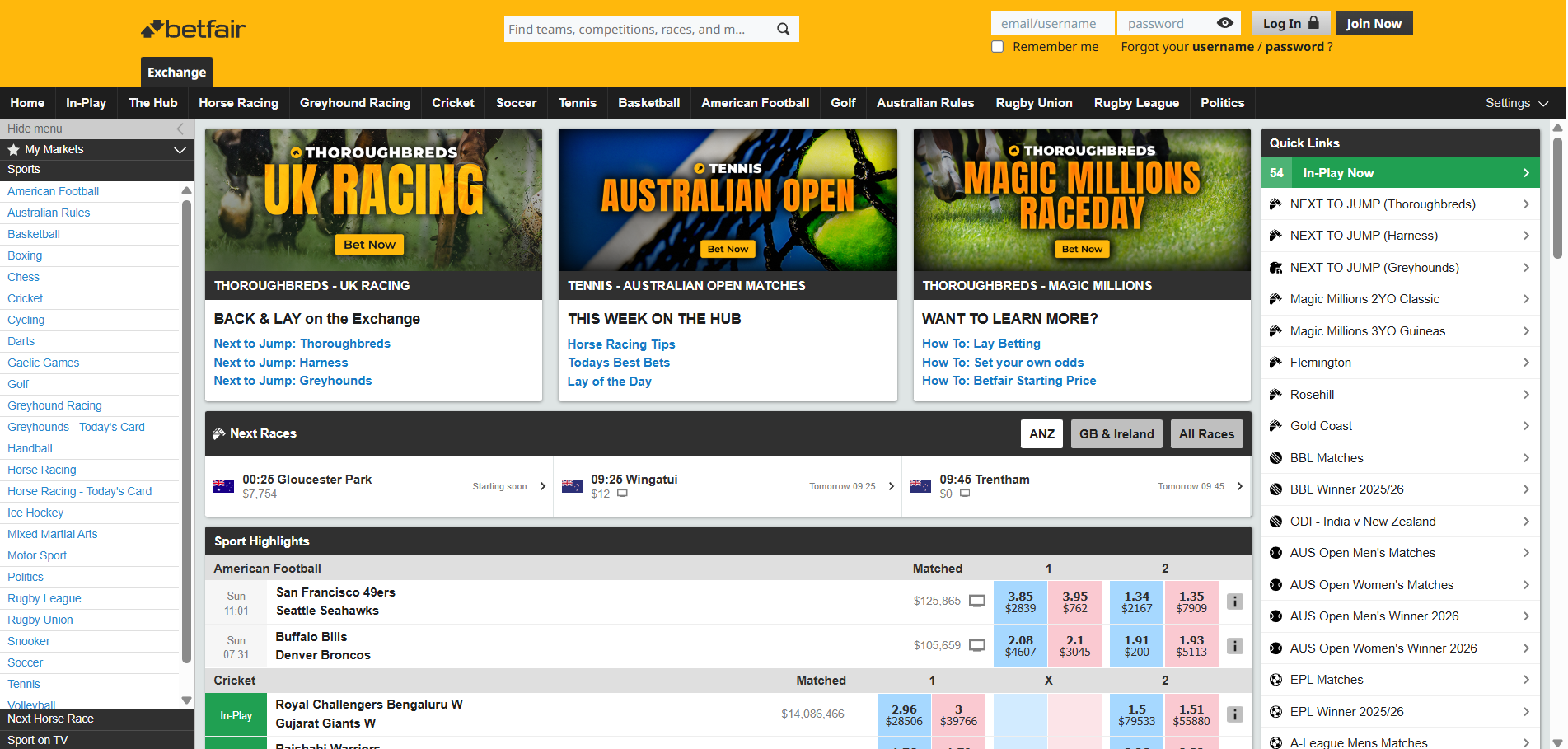Open info icon for Bills vs Broncos
The width and height of the screenshot is (1568, 749).
pos(1234,646)
